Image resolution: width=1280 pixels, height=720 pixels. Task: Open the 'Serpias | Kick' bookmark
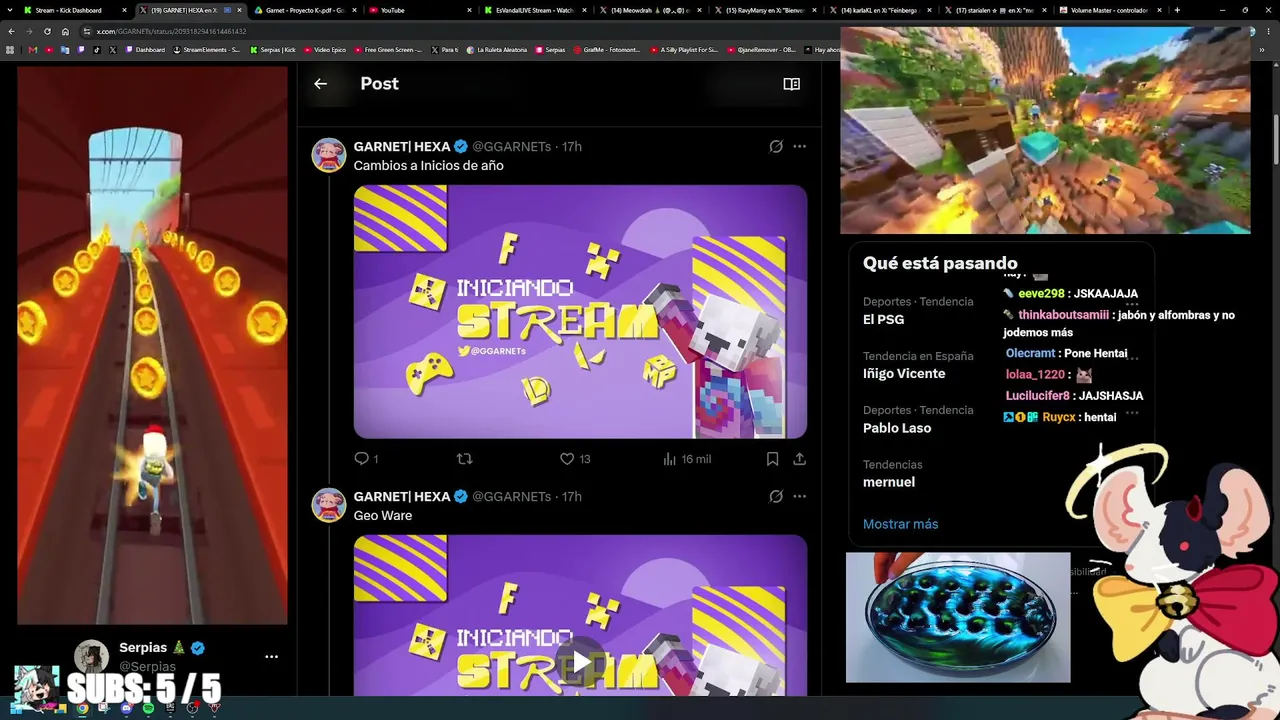(273, 49)
